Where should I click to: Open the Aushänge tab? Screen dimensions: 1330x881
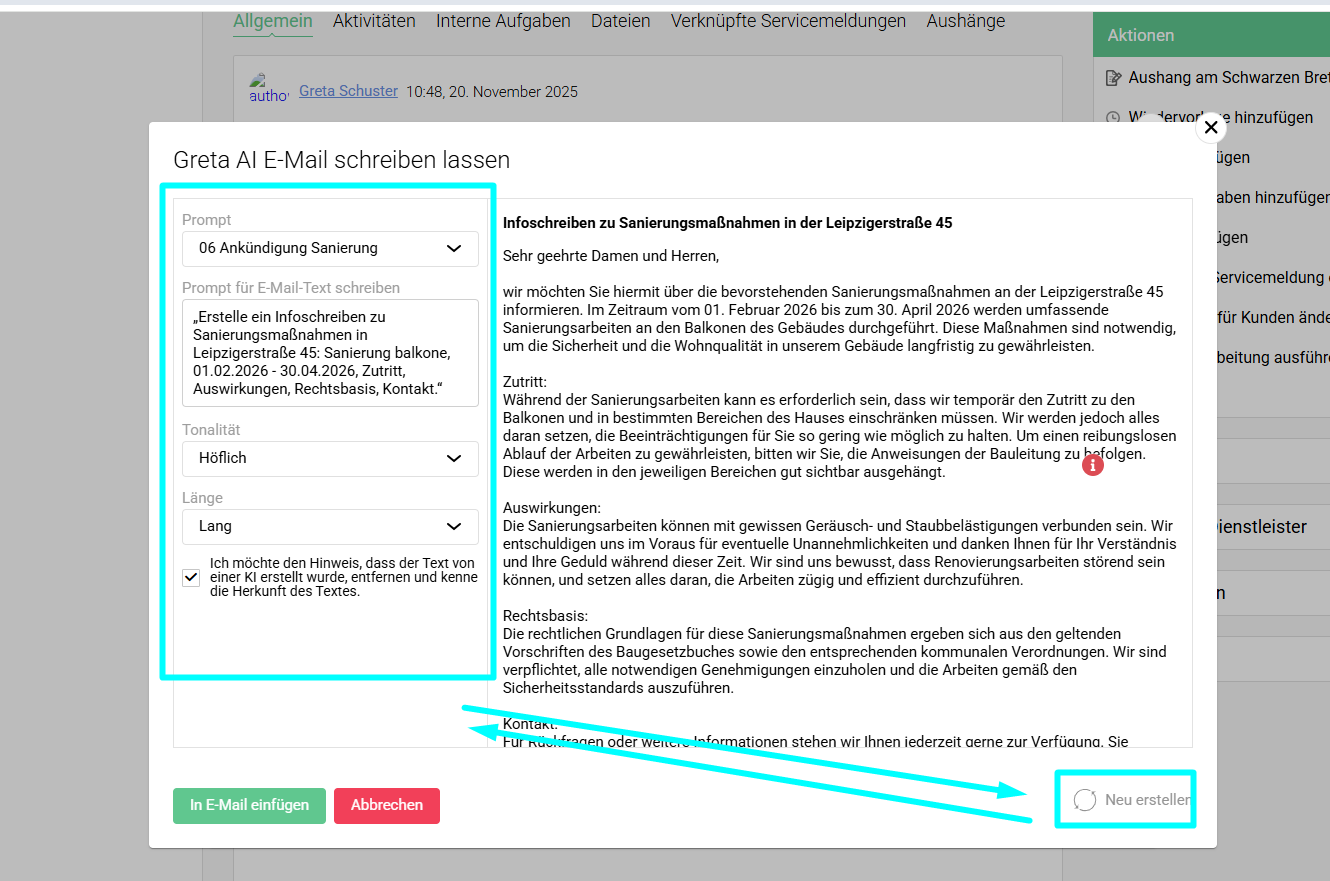point(965,21)
